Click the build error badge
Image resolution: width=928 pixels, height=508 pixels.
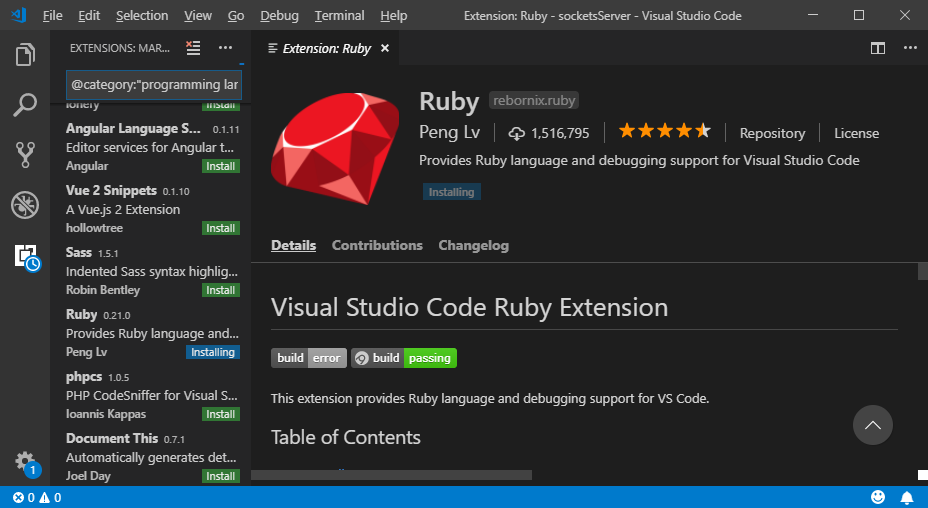click(x=309, y=358)
